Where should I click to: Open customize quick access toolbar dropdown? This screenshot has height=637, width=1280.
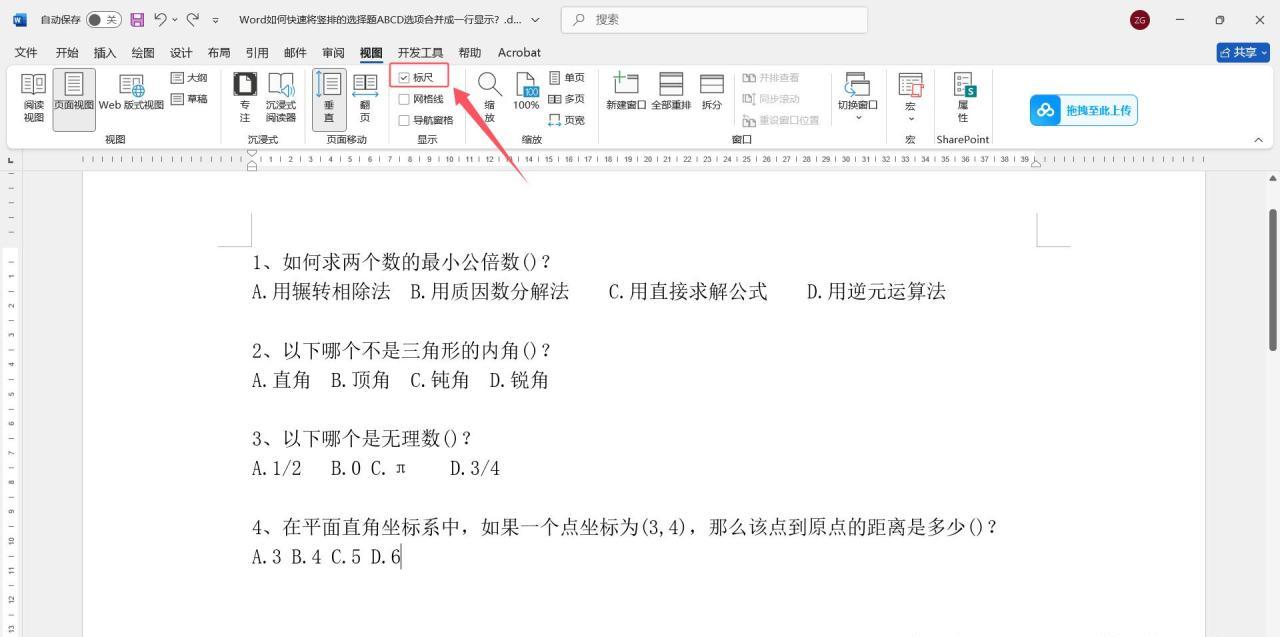(215, 21)
